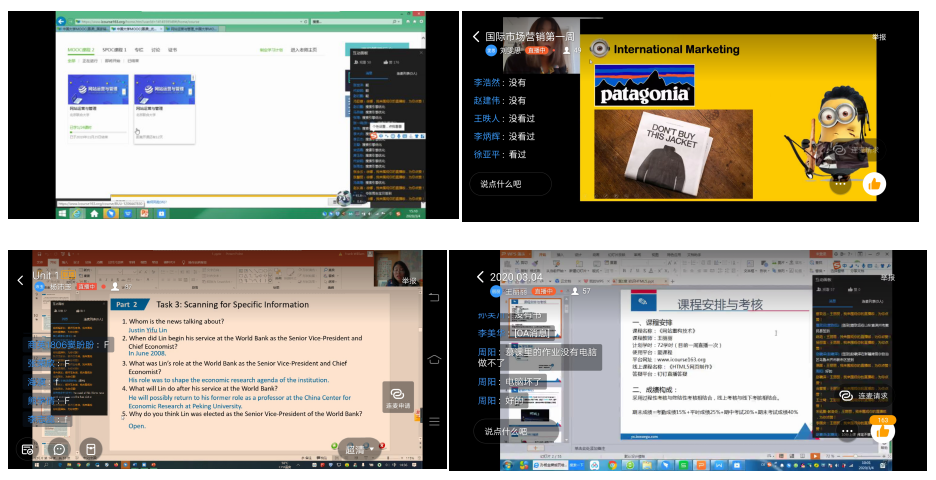Click the 连麦请求 button in the 2020.03.04 stream

coord(864,395)
